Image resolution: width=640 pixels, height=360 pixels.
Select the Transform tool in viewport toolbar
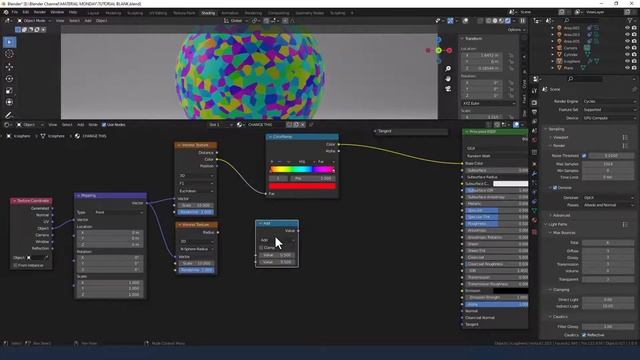point(9,102)
